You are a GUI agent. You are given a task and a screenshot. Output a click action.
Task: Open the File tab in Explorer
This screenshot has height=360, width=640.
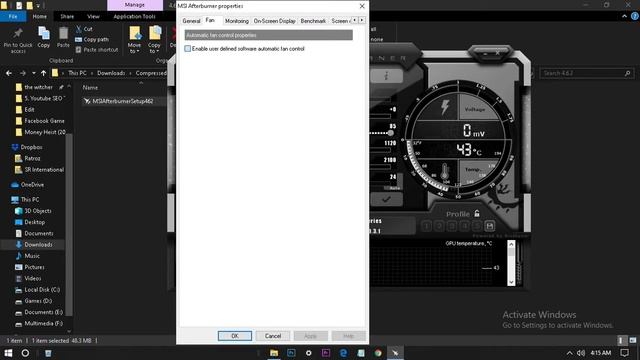[13, 16]
